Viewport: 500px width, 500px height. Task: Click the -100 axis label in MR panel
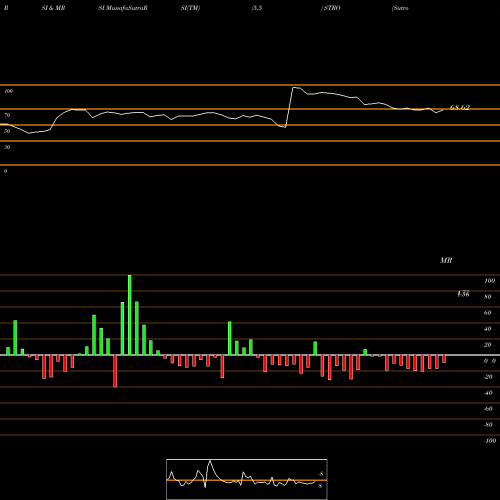tap(490, 441)
